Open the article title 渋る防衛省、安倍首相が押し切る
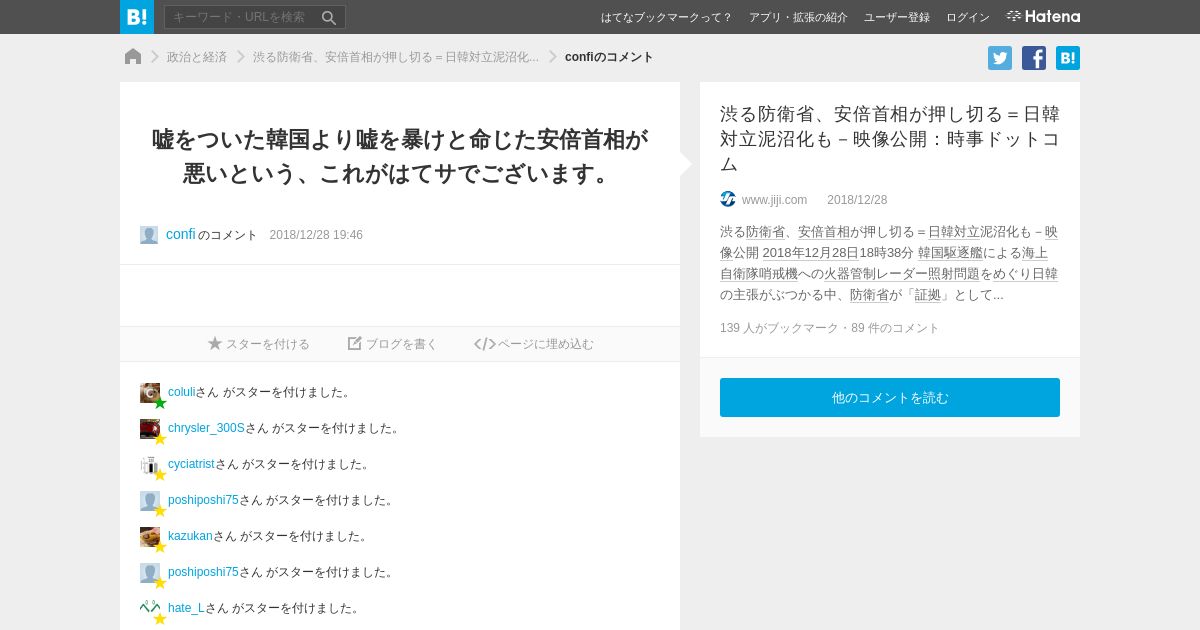 (x=890, y=138)
